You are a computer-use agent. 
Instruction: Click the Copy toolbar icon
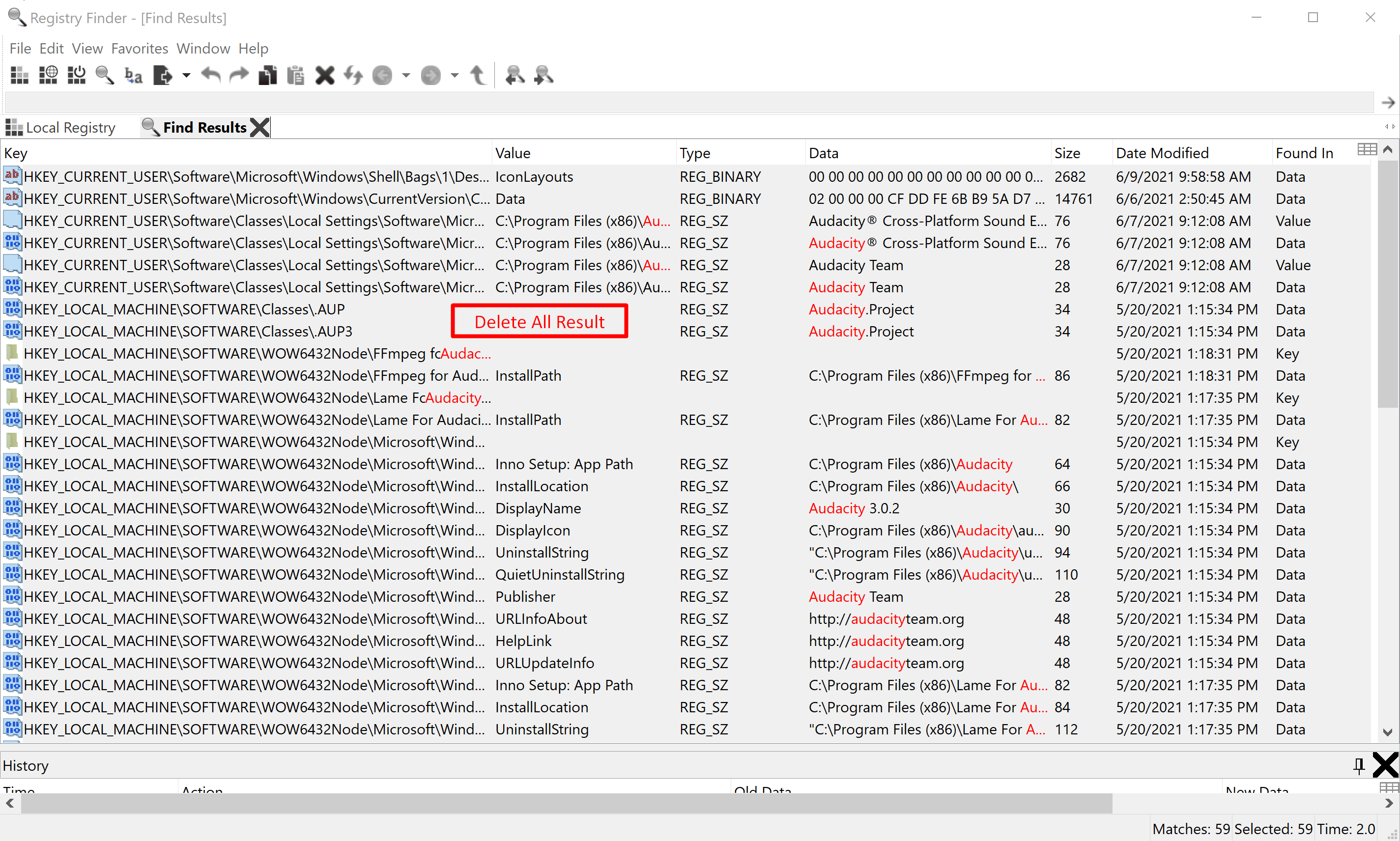pos(267,75)
